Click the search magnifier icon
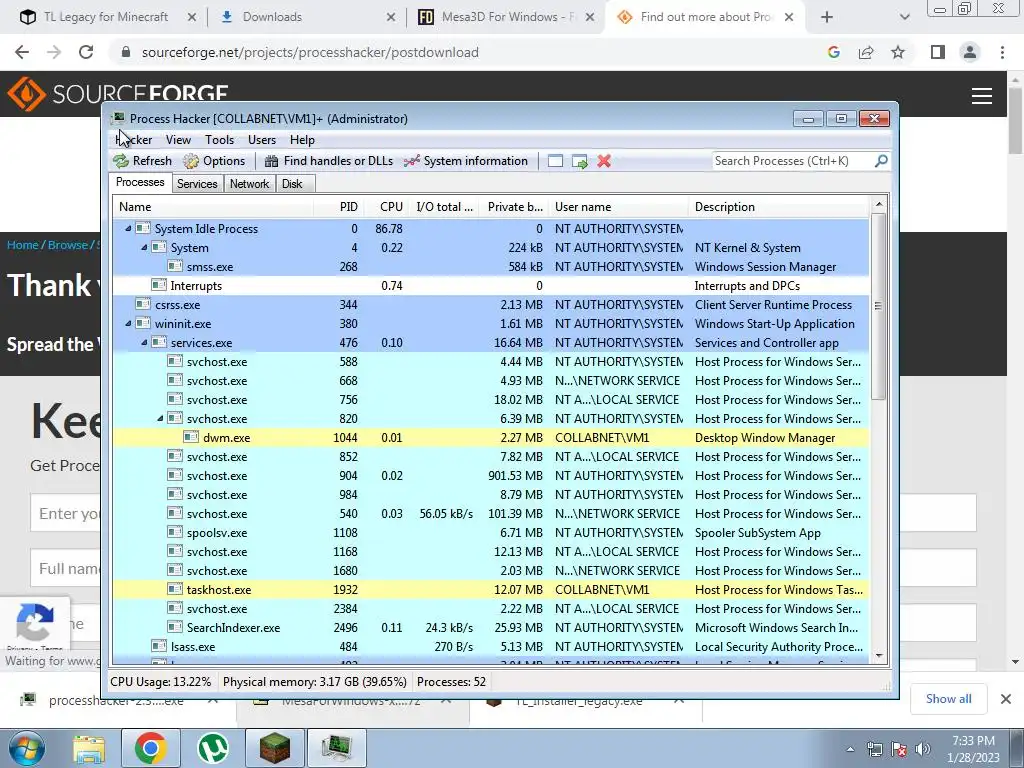Viewport: 1024px width, 768px height. click(x=881, y=161)
